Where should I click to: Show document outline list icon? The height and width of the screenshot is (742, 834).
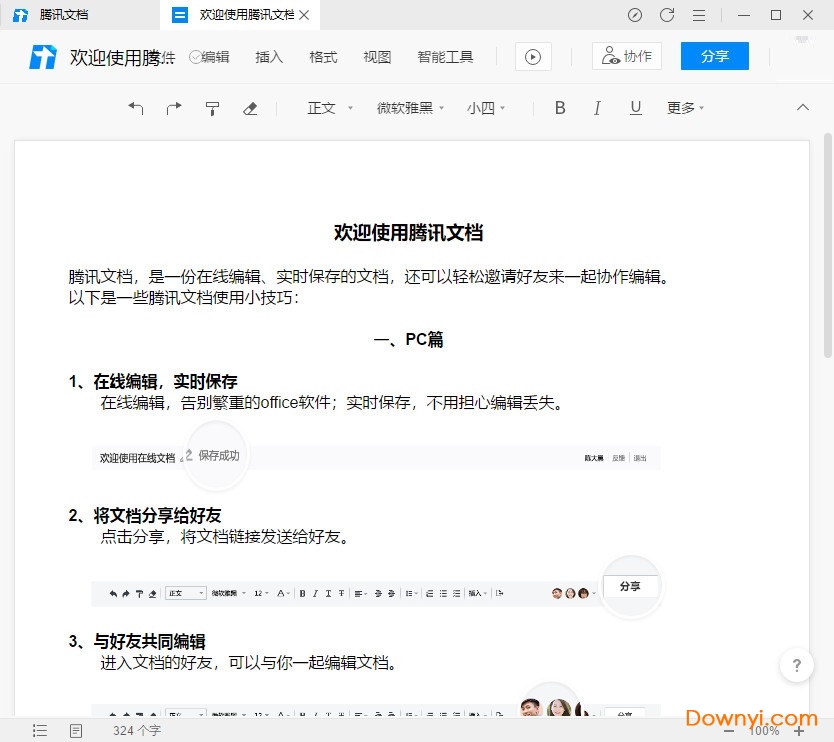(40, 731)
